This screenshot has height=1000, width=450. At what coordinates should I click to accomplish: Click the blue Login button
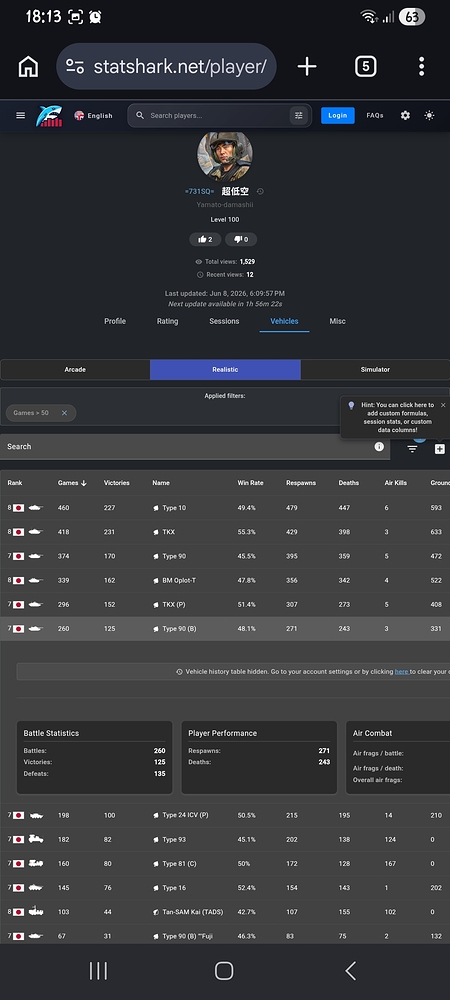pos(337,115)
